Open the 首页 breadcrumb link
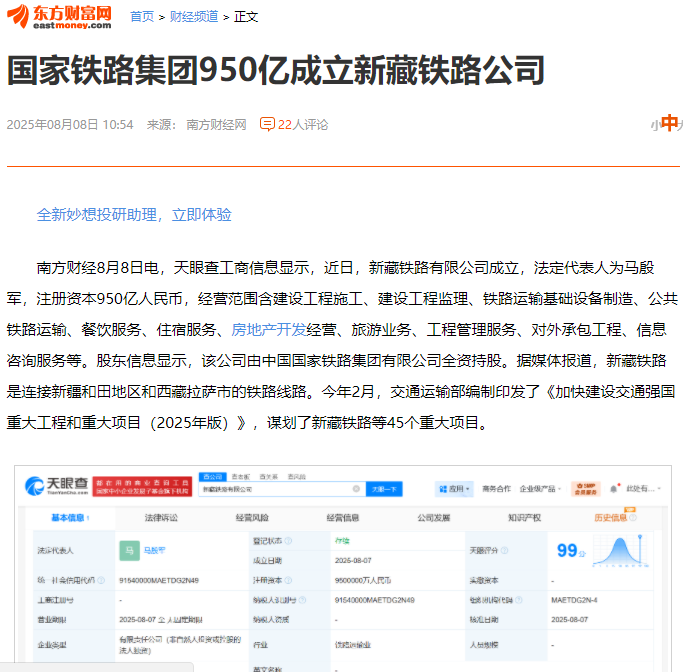This screenshot has width=683, height=672. pyautogui.click(x=142, y=17)
